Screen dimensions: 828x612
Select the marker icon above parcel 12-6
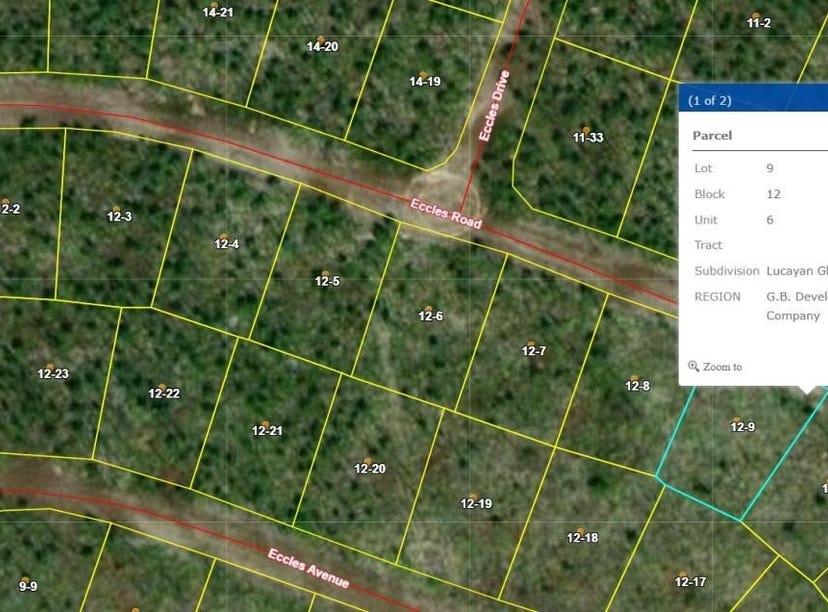428,310
